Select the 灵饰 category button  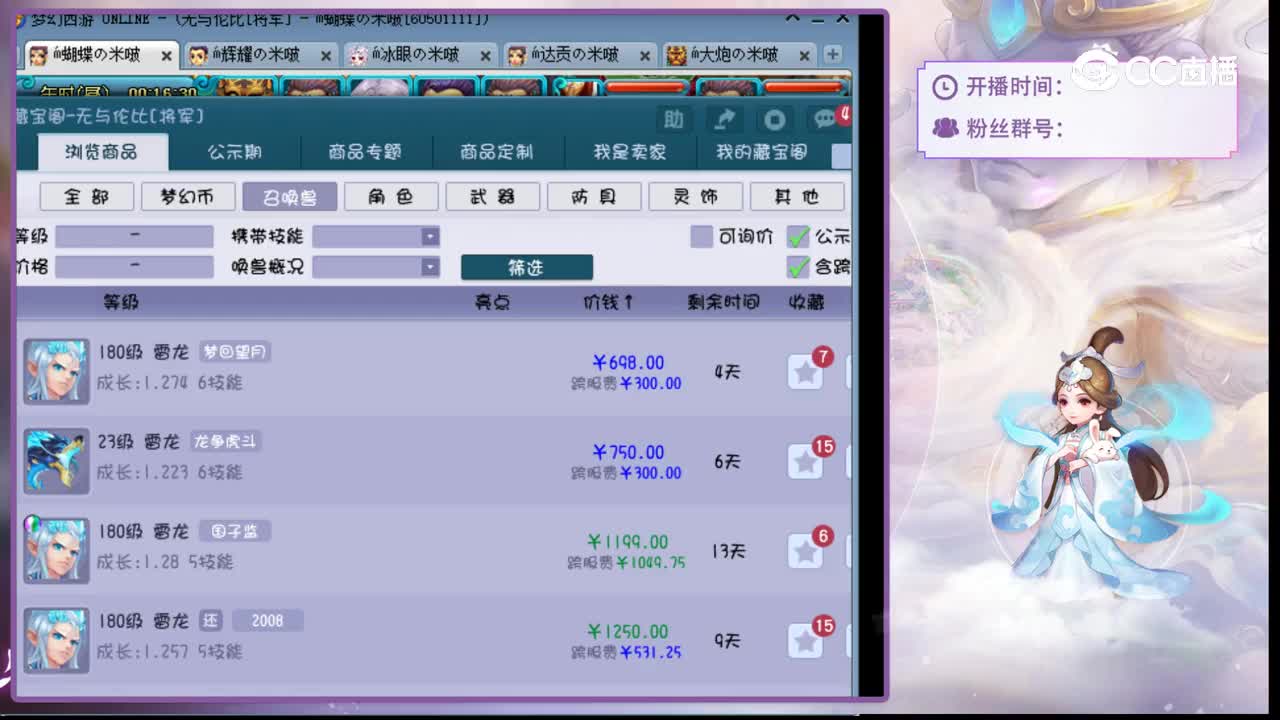click(x=696, y=197)
